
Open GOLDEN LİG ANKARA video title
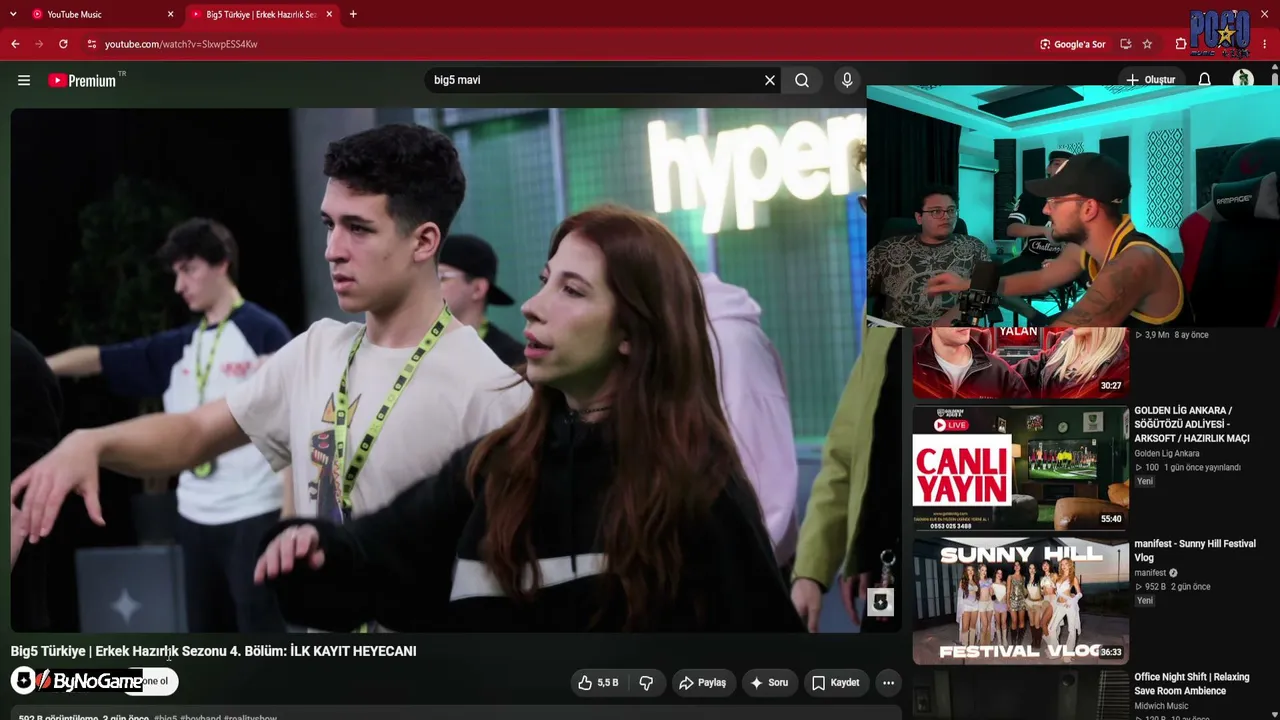[x=1193, y=424]
